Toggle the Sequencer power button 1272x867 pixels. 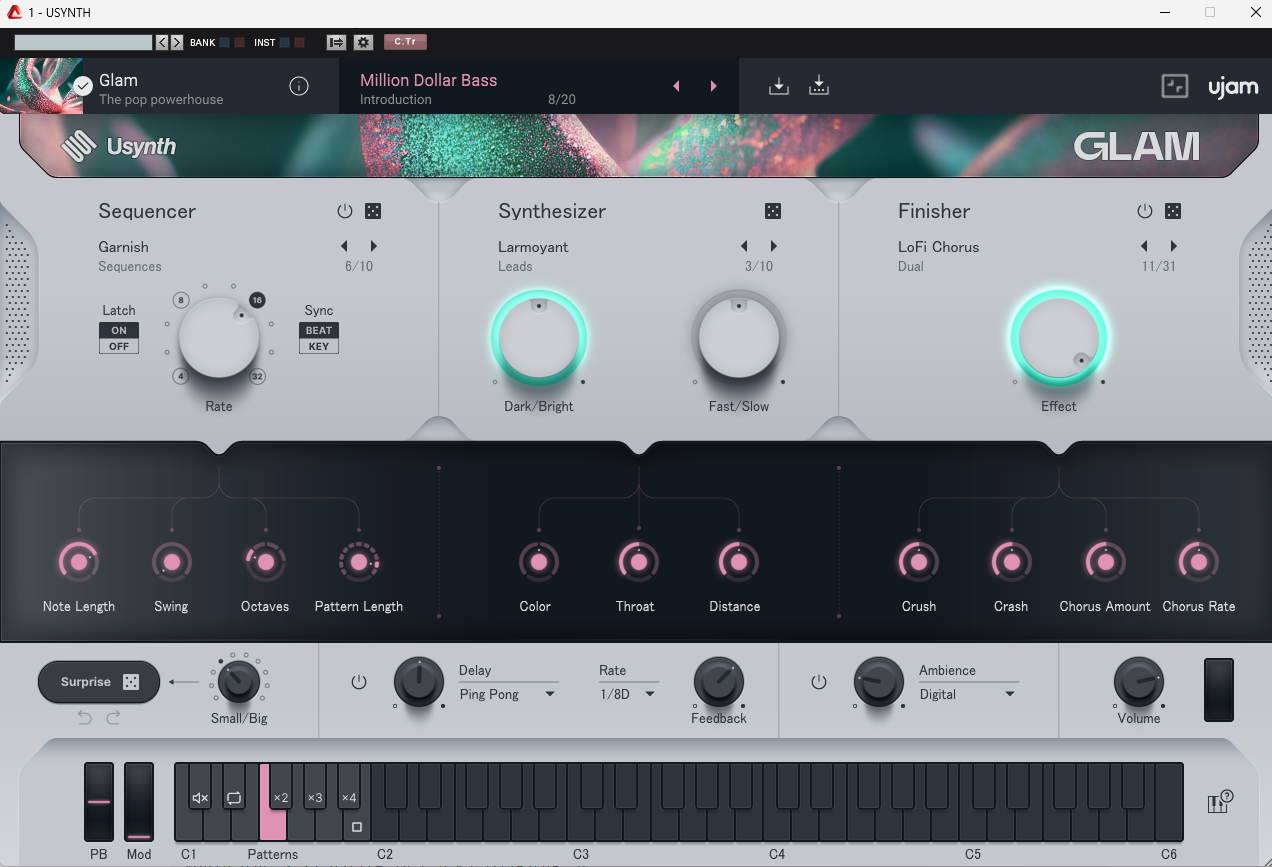[x=345, y=211]
